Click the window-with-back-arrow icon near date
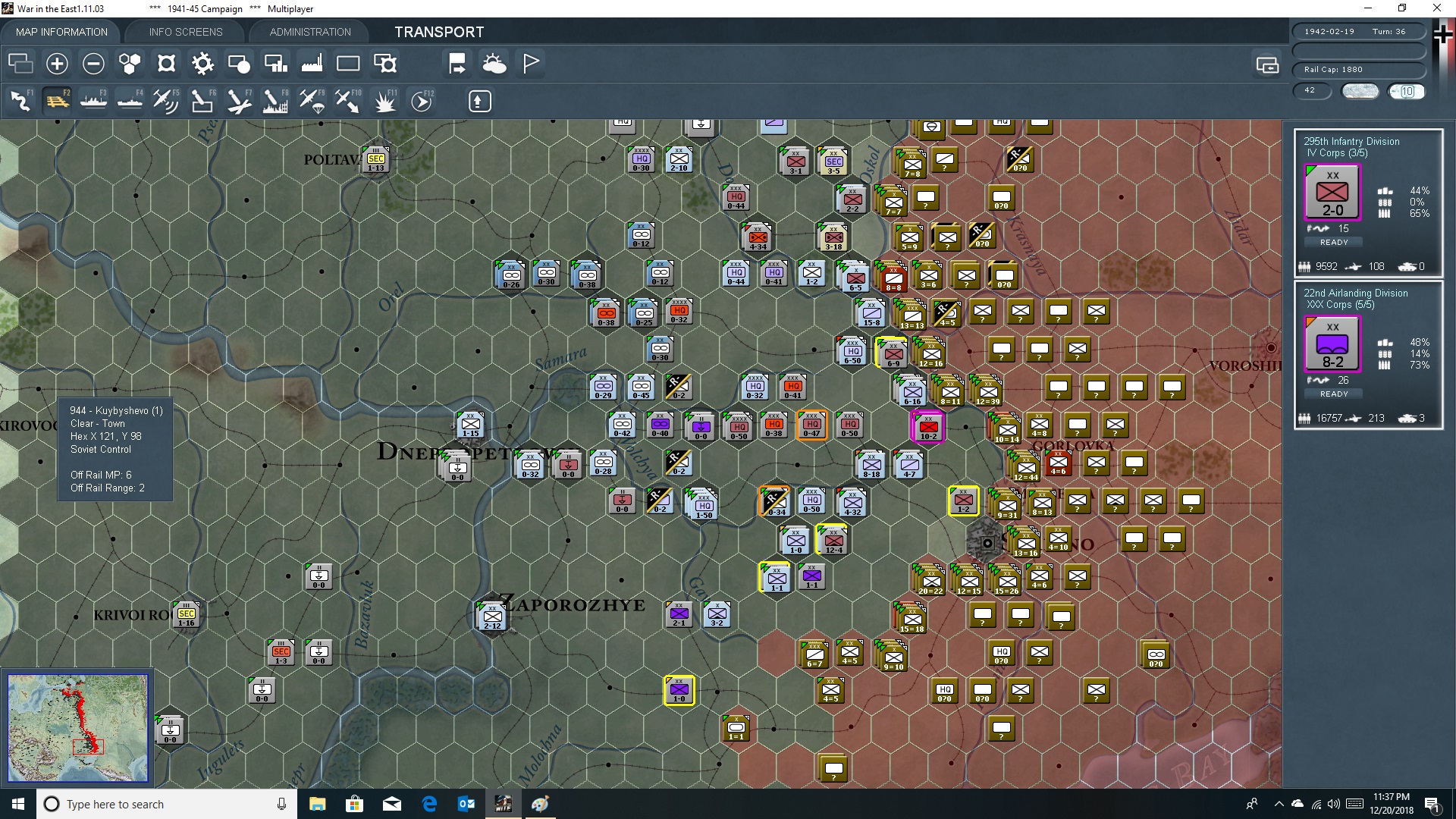 coord(1267,65)
